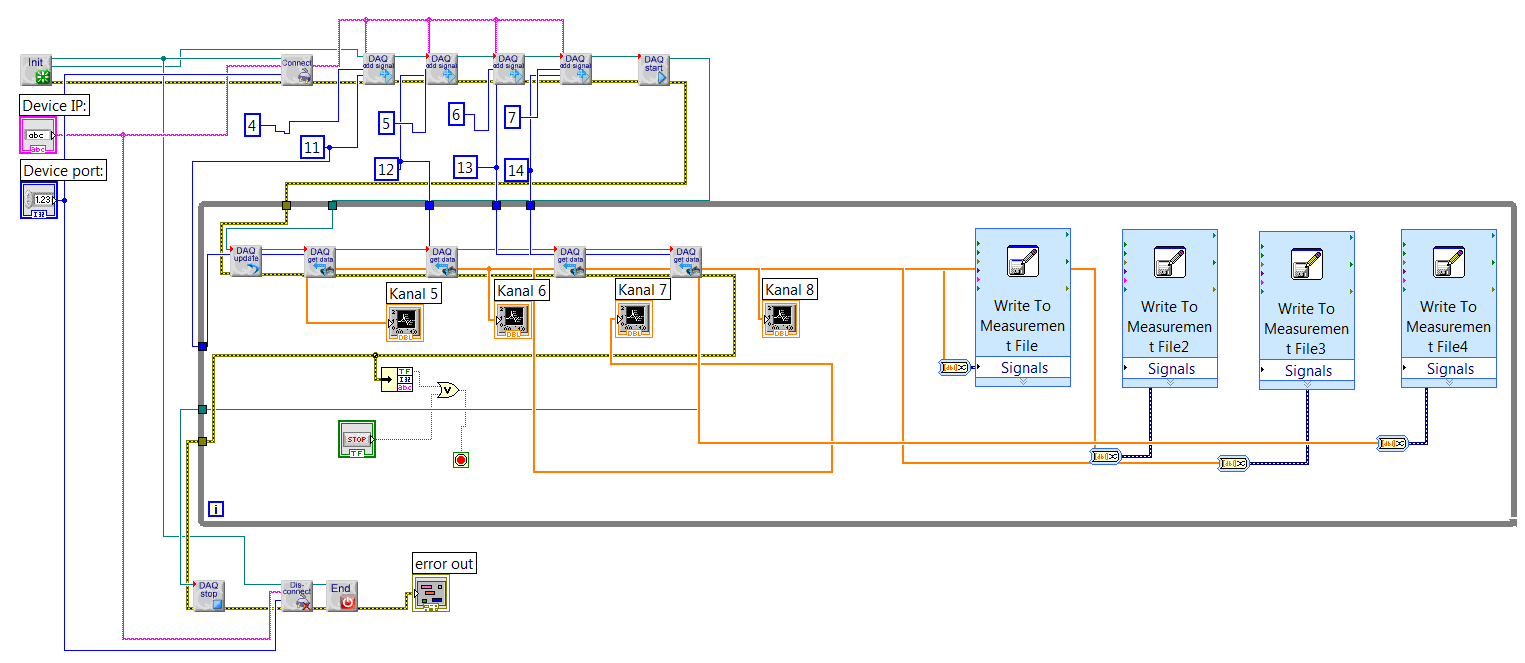Click the Kanal 5 waveform chart terminal

(405, 324)
